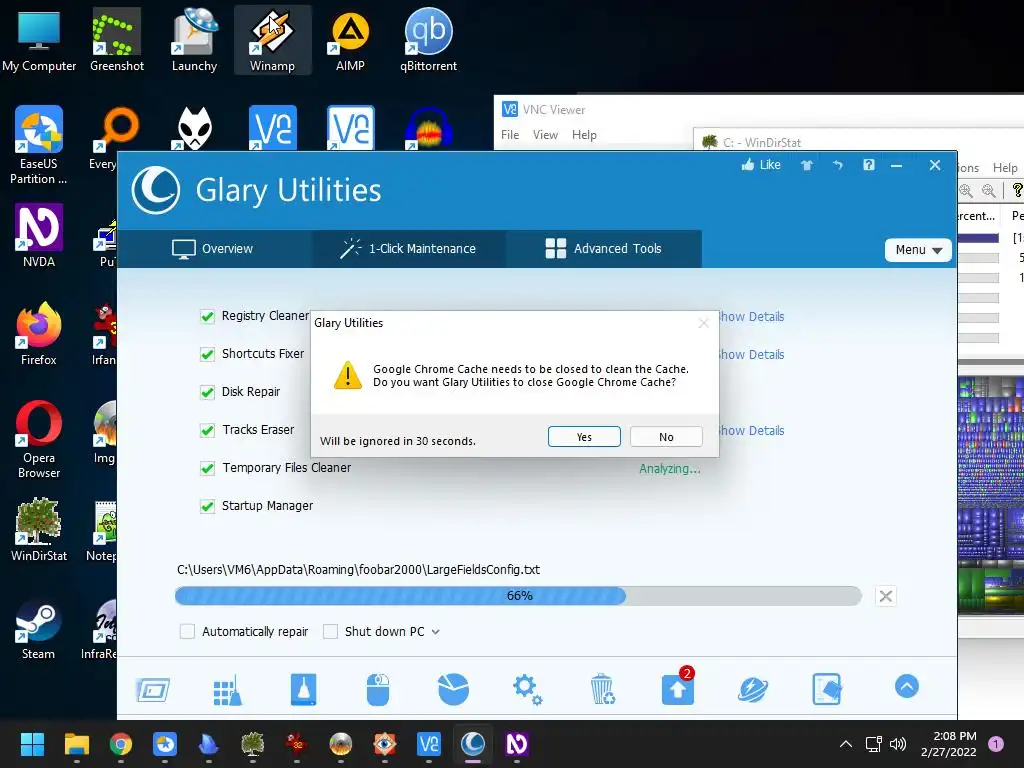
Task: Select the 1-Click Maintenance tab
Action: 409,249
